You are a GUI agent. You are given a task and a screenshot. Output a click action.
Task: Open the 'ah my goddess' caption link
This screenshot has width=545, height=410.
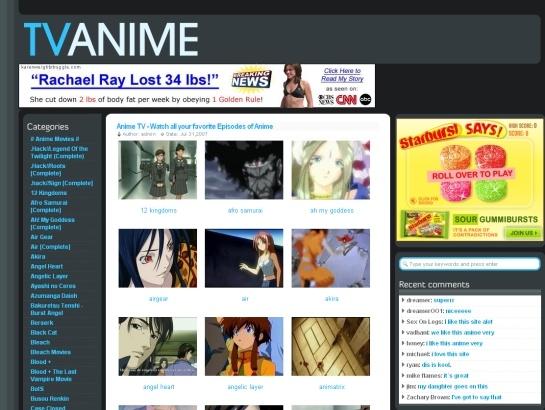(332, 211)
